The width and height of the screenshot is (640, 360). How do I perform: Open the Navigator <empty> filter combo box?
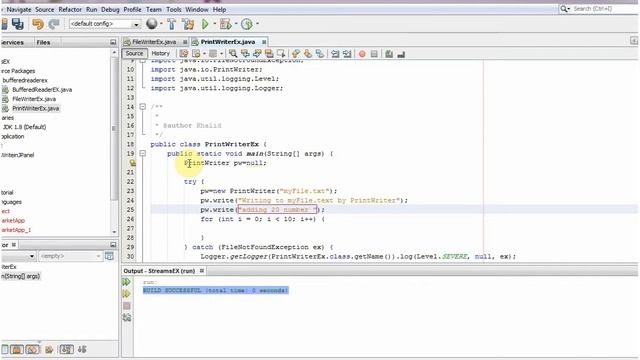(70, 256)
